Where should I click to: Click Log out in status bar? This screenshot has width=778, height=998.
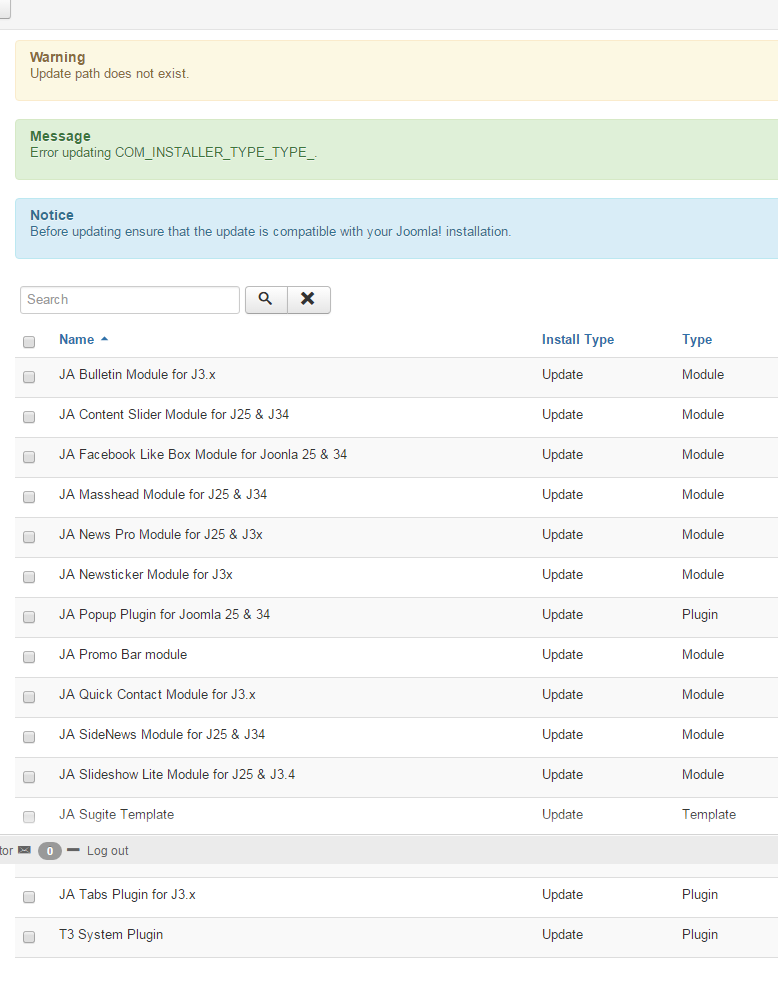108,850
